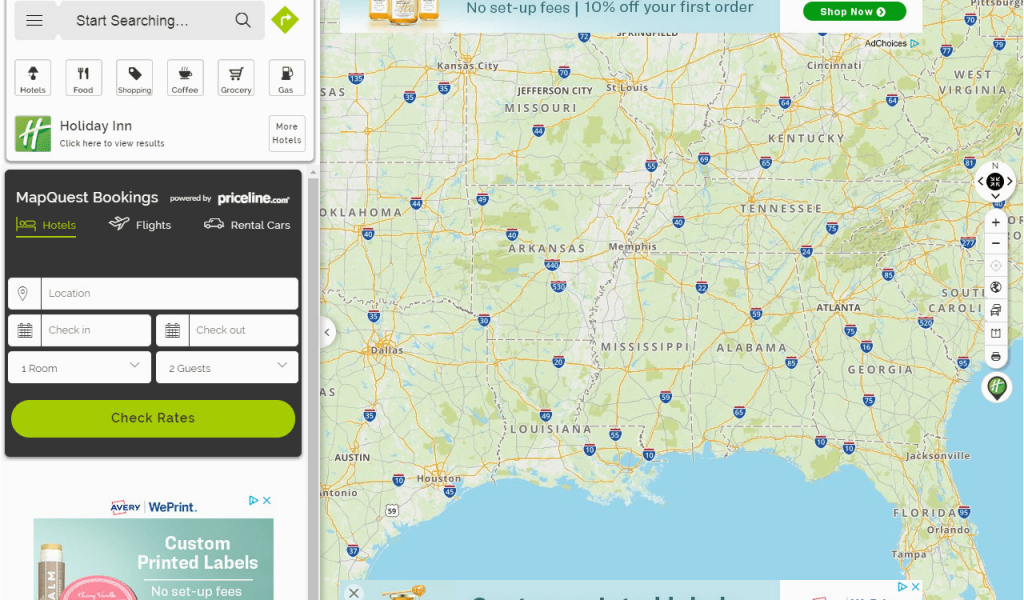1024x600 pixels.
Task: Zoom out on the map
Action: pyautogui.click(x=995, y=244)
